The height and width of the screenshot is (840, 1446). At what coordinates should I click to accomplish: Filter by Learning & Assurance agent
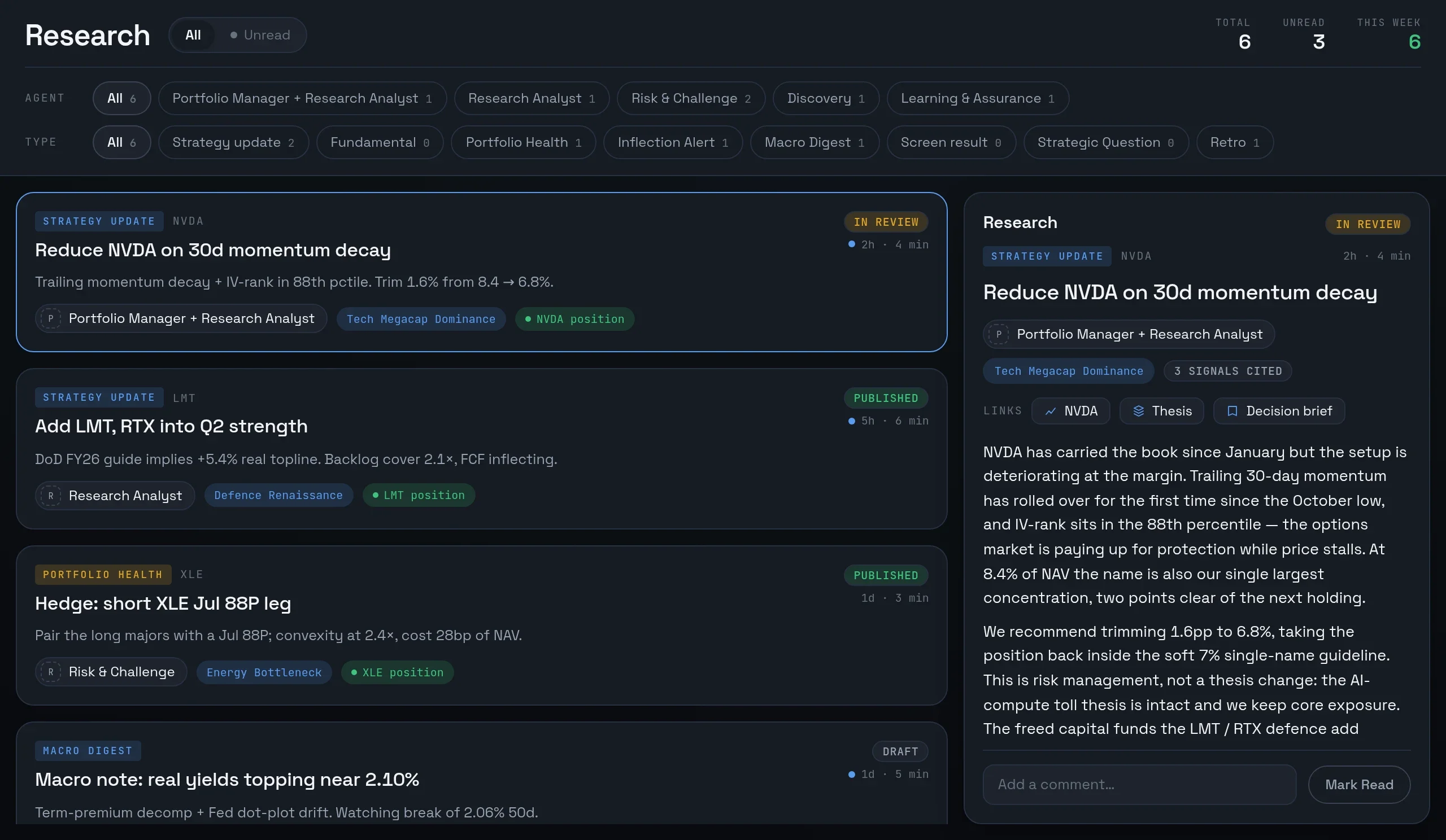pyautogui.click(x=977, y=98)
